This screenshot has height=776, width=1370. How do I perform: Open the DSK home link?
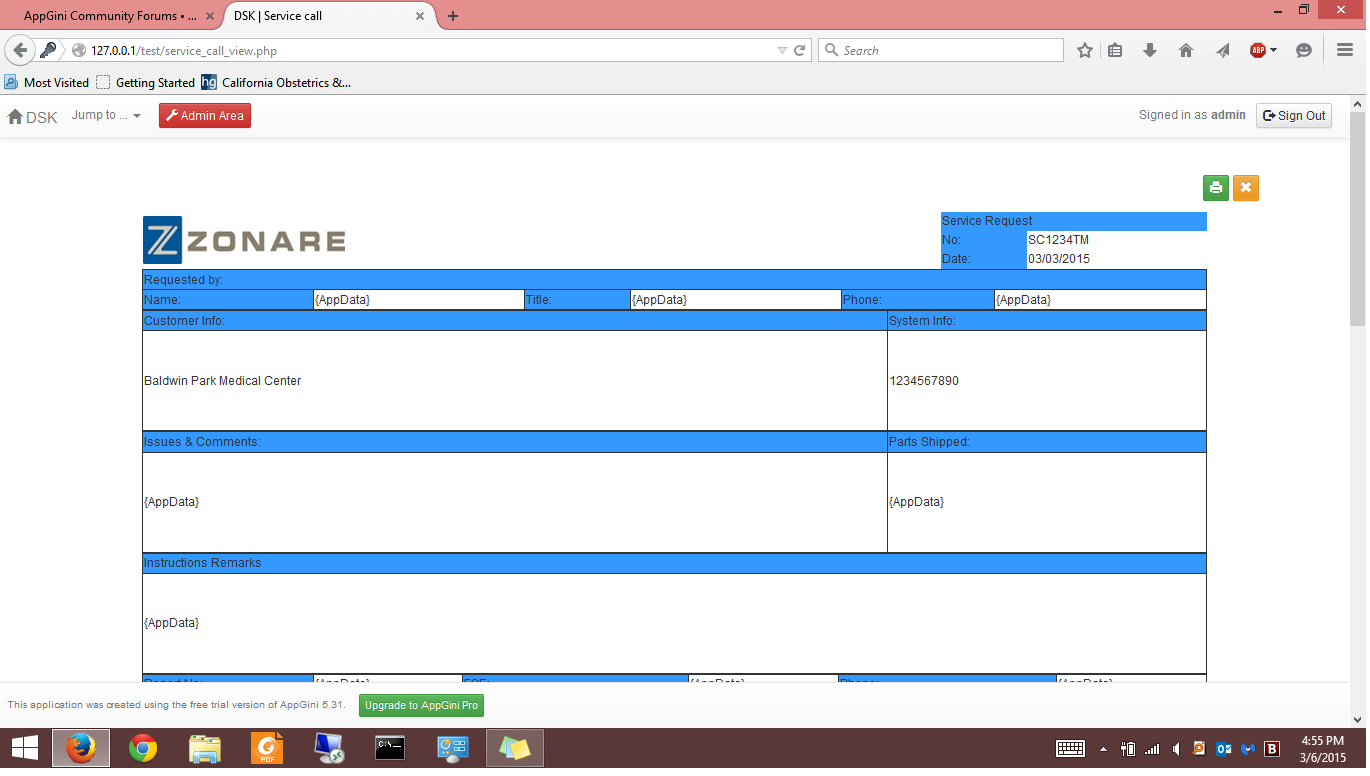33,117
